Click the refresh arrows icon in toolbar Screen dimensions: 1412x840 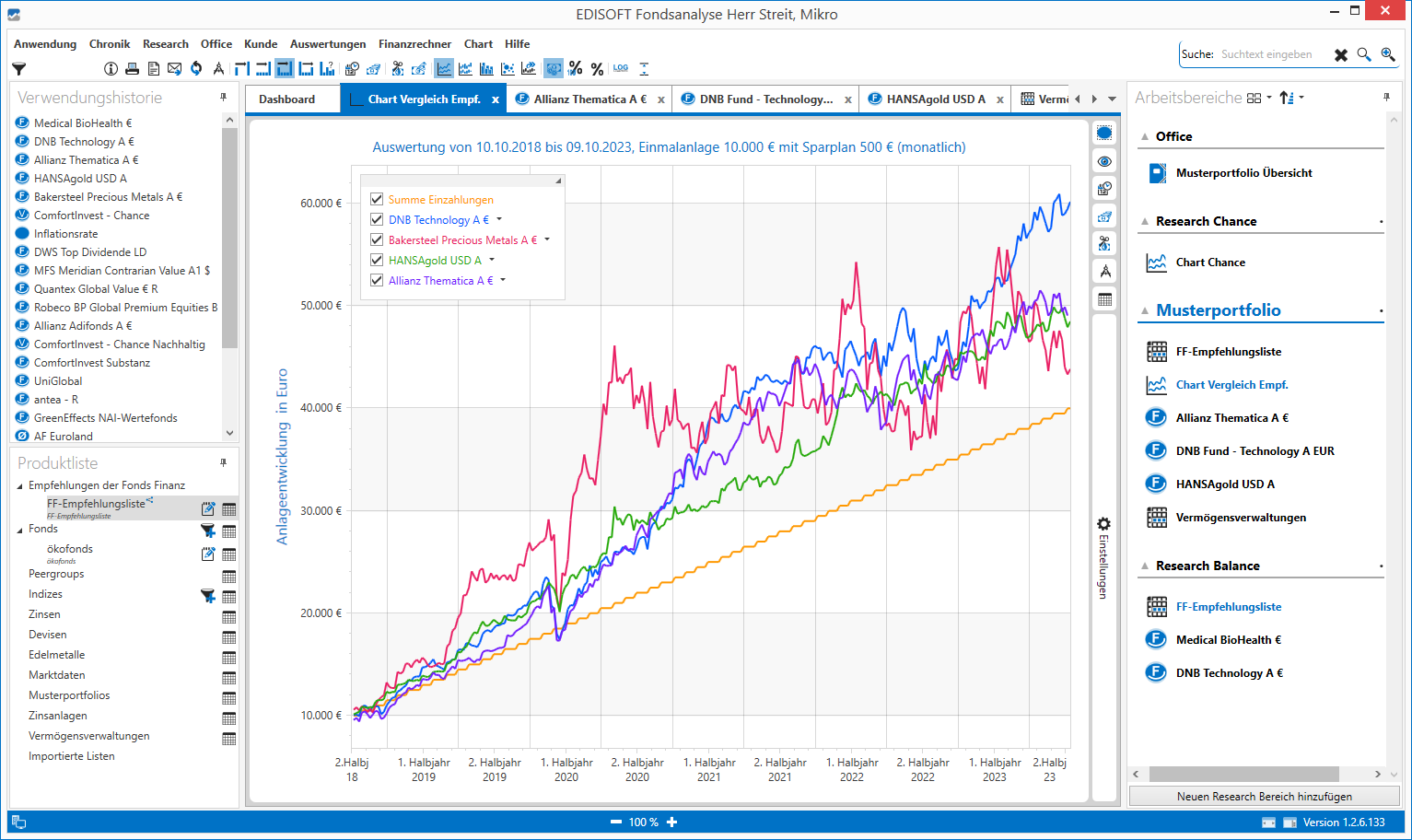196,69
